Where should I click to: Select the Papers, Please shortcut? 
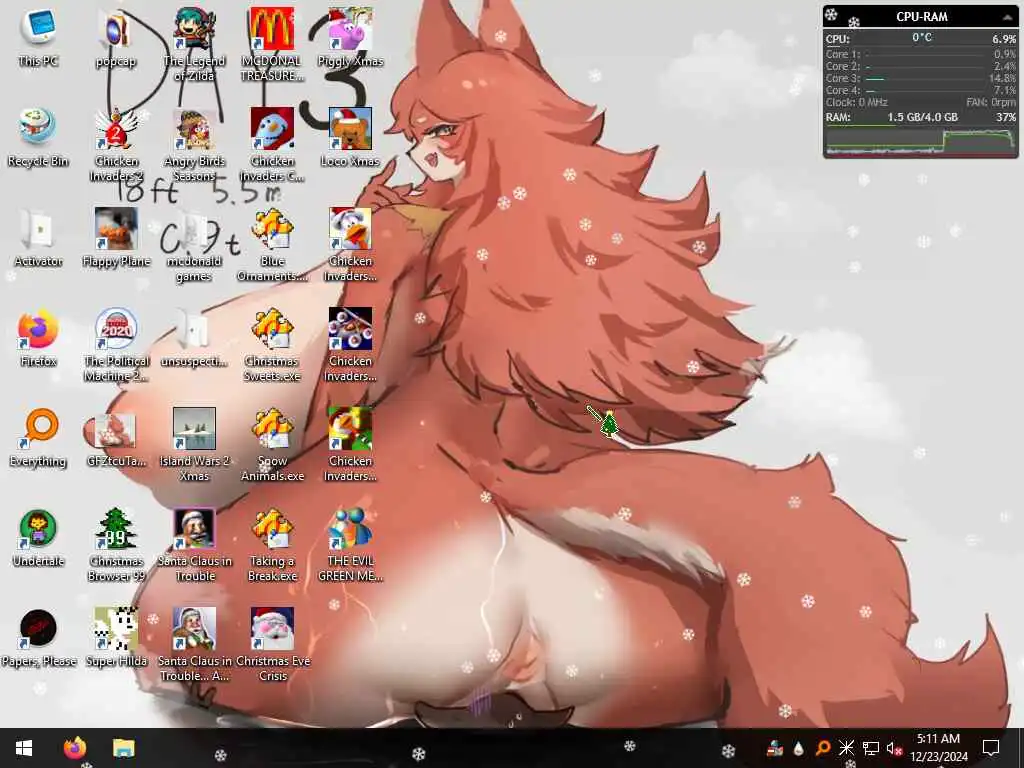pyautogui.click(x=38, y=638)
